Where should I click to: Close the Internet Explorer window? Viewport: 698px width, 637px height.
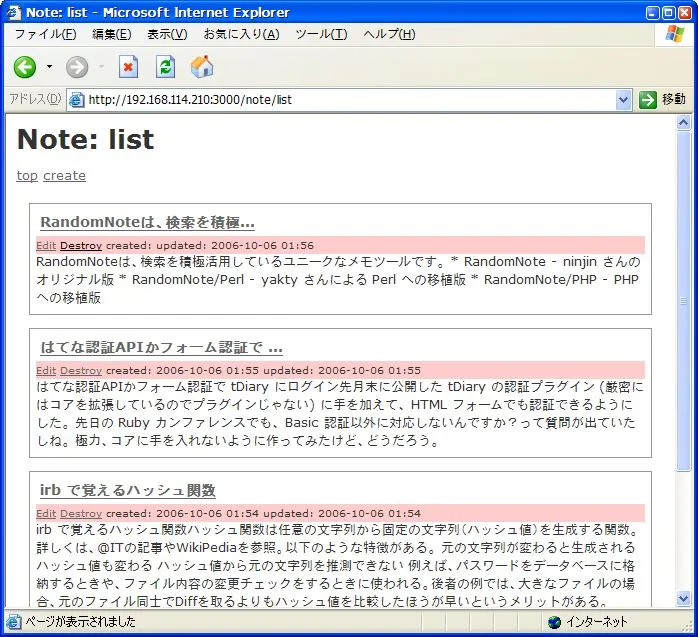(x=685, y=13)
